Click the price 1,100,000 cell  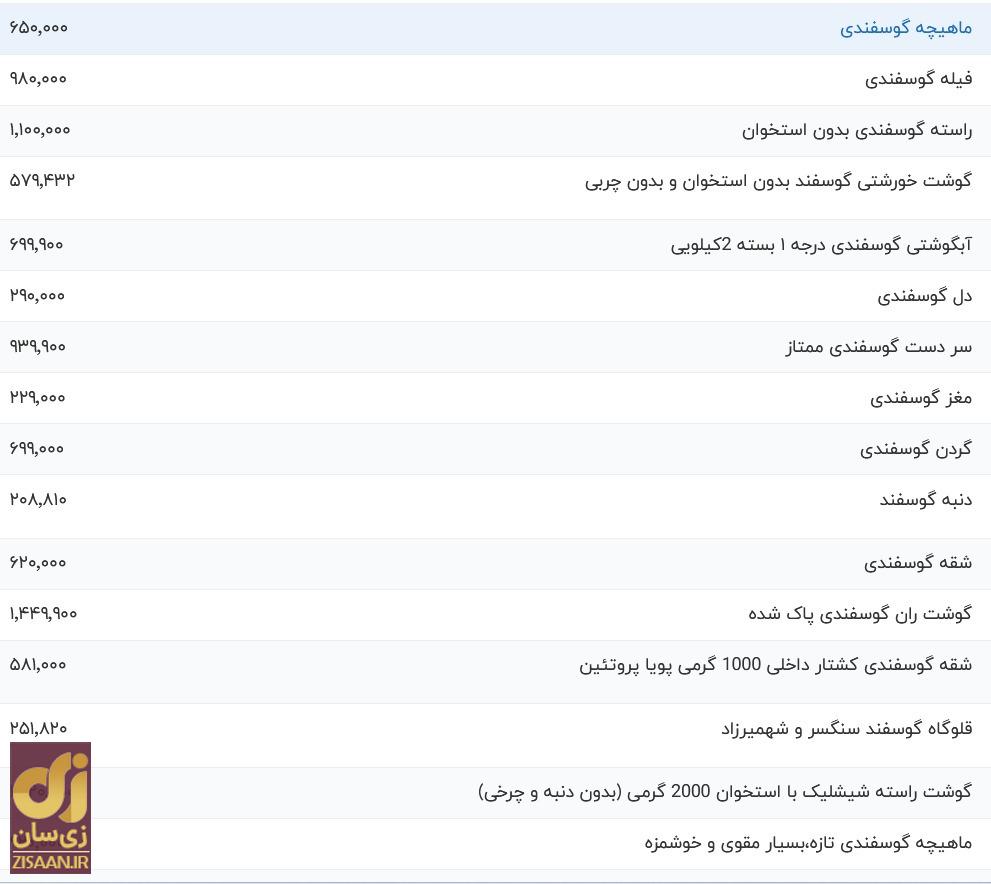(42, 129)
